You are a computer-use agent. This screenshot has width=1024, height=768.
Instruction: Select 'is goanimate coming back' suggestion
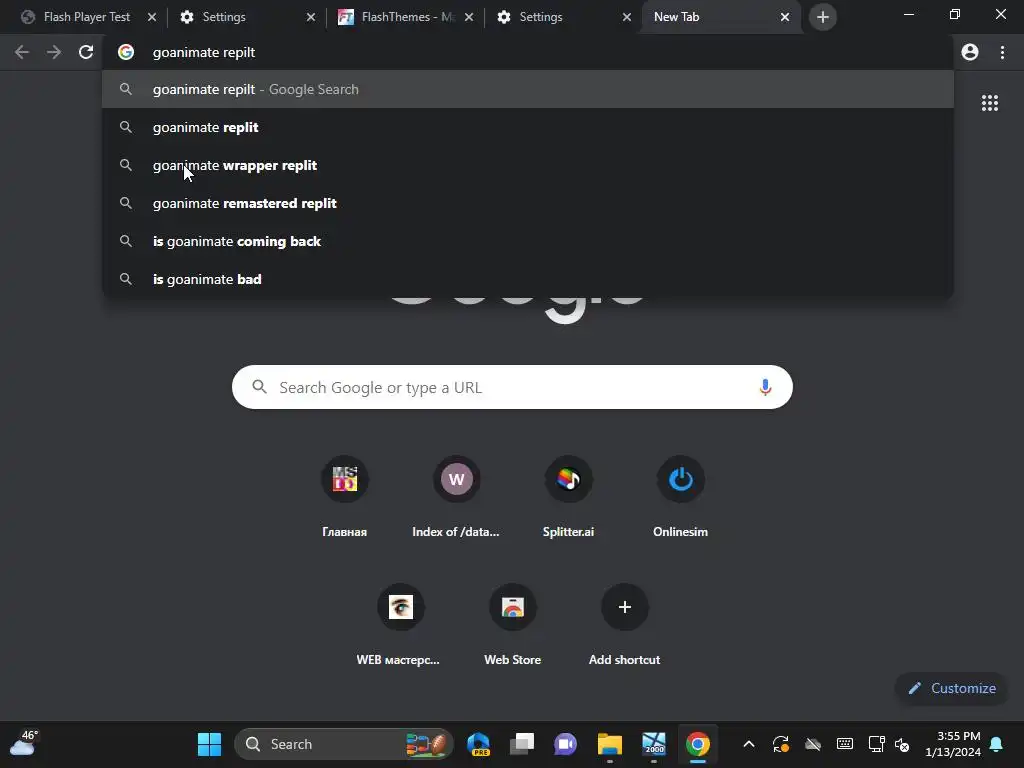tap(528, 241)
